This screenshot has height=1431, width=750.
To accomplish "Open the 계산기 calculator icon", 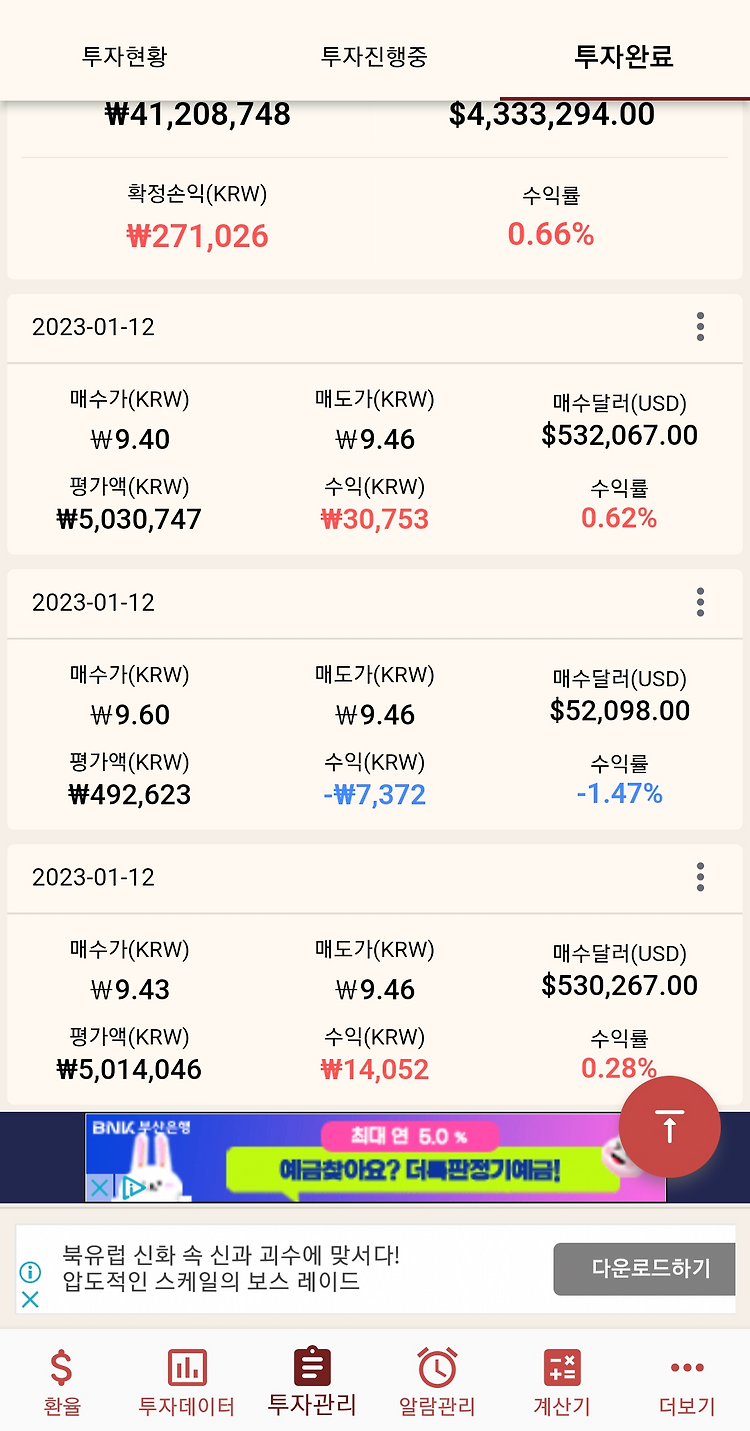I will pyautogui.click(x=562, y=1368).
